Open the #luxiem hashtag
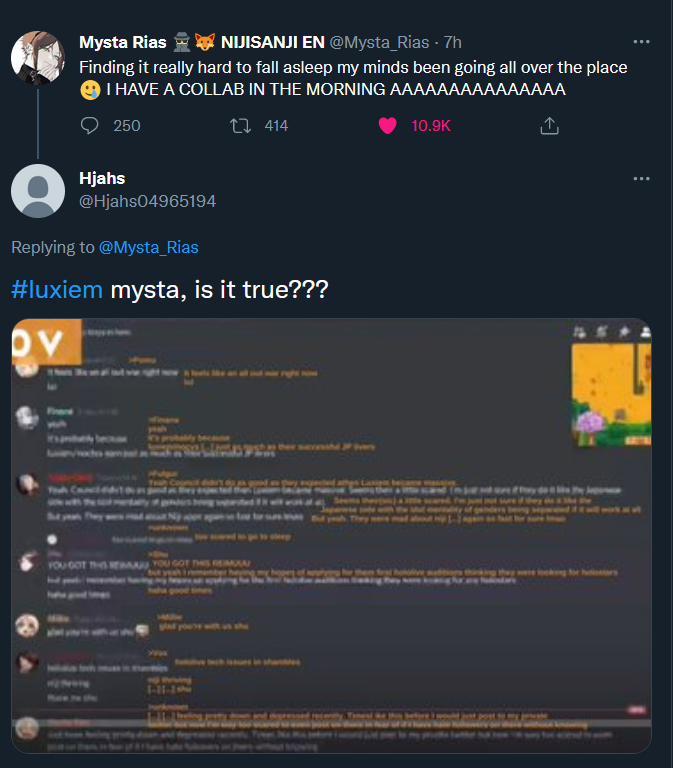The height and width of the screenshot is (768, 673). point(57,289)
